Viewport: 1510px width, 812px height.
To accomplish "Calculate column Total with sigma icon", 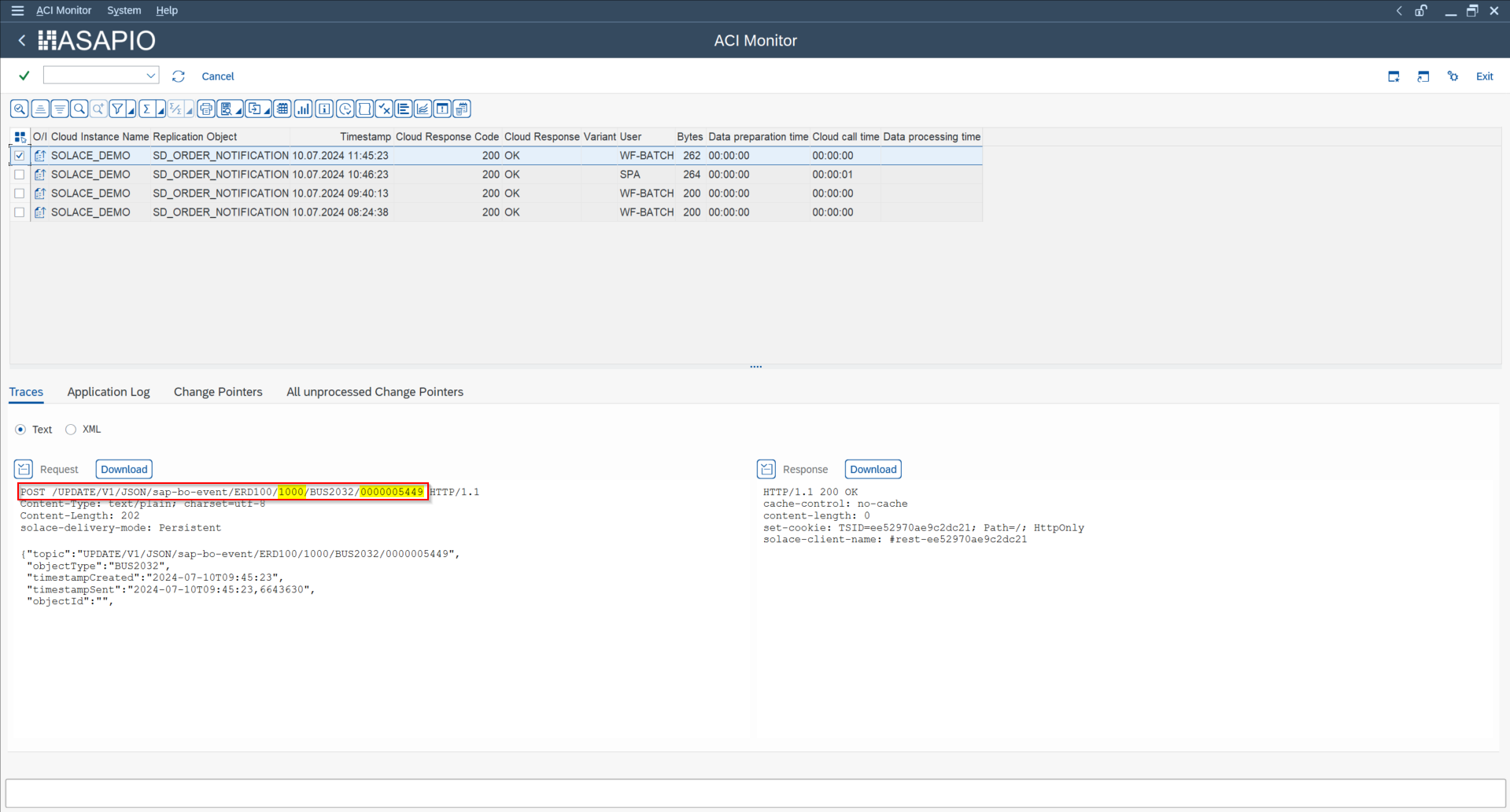I will [146, 109].
